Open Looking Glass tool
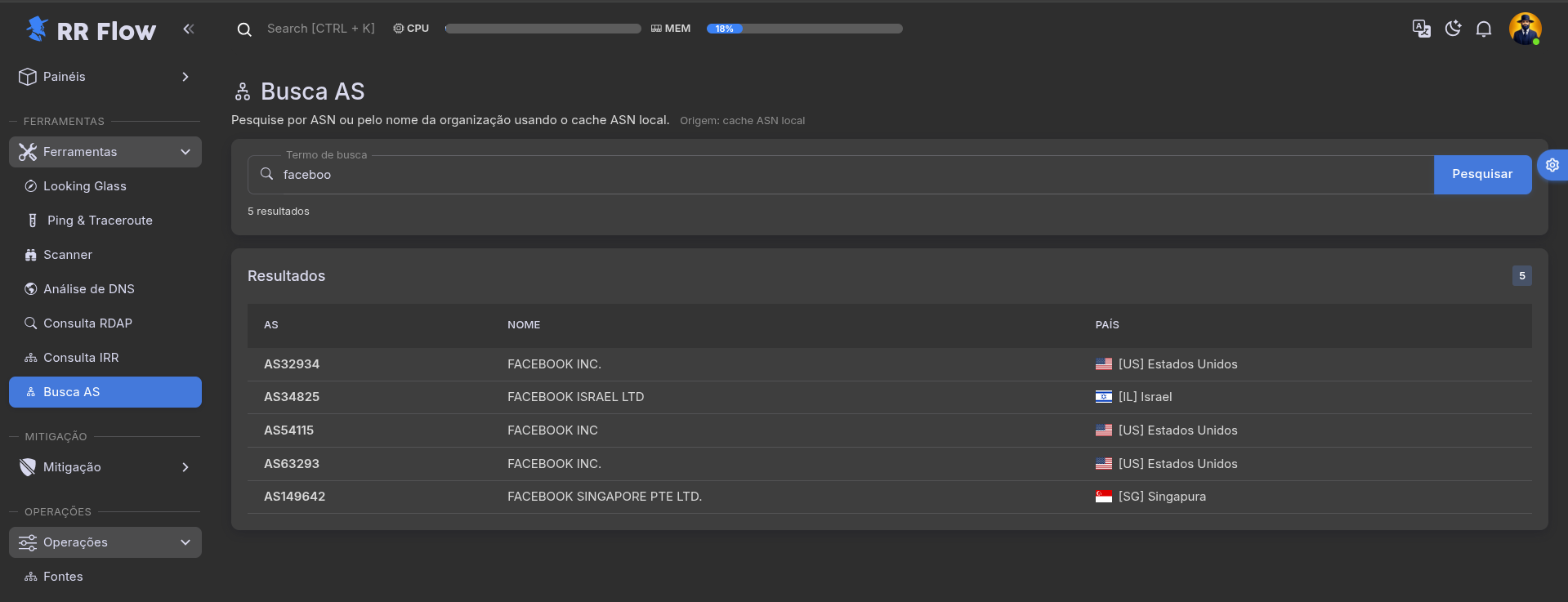 [85, 186]
